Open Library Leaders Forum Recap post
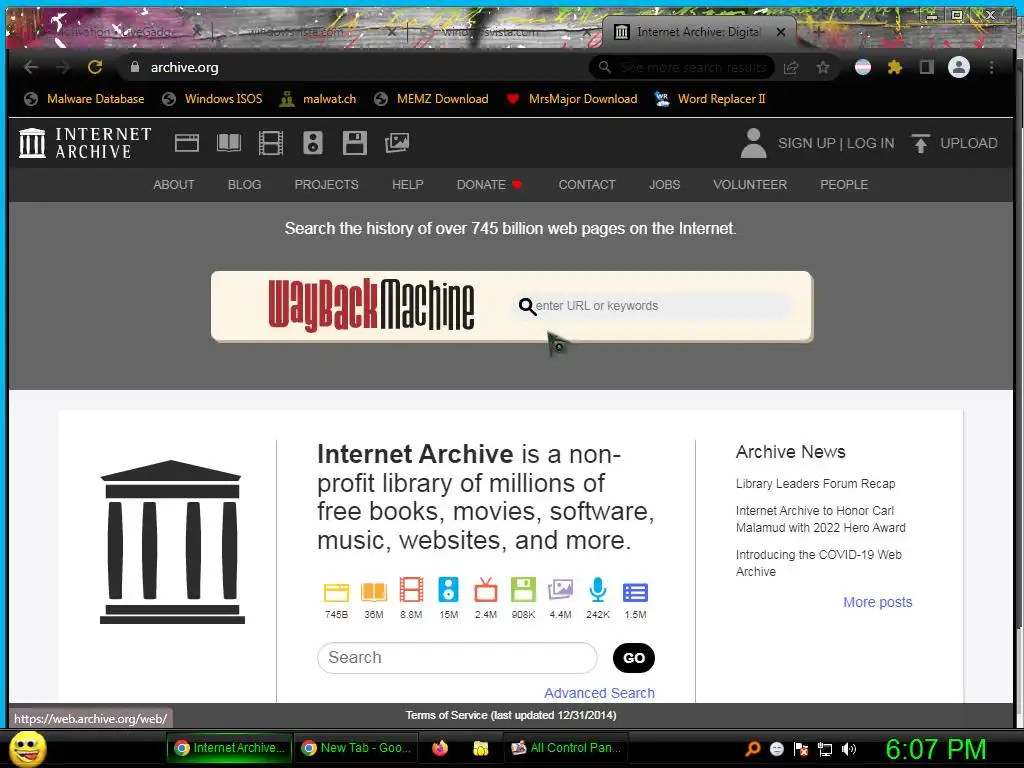Image resolution: width=1024 pixels, height=768 pixels. pyautogui.click(x=815, y=483)
